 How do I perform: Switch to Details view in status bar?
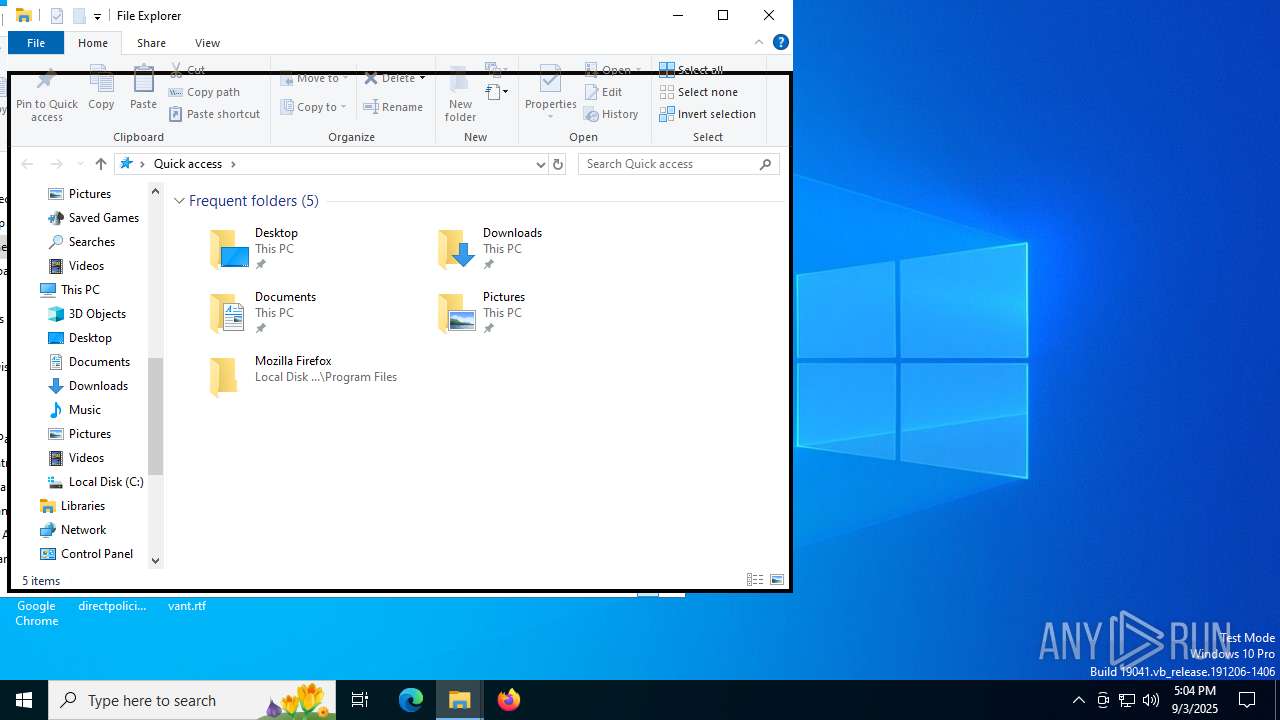click(755, 580)
